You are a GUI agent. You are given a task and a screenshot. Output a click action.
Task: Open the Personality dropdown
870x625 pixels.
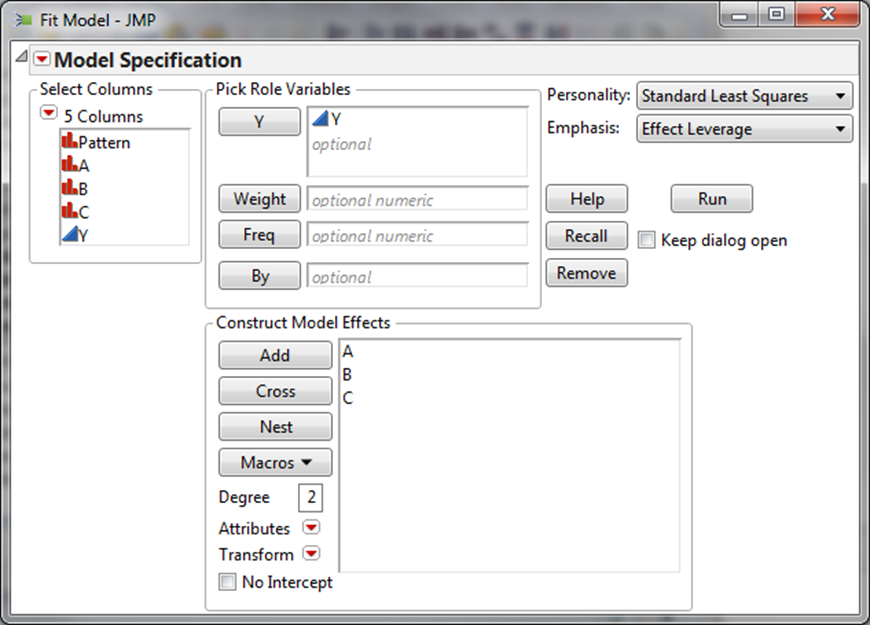[x=744, y=96]
